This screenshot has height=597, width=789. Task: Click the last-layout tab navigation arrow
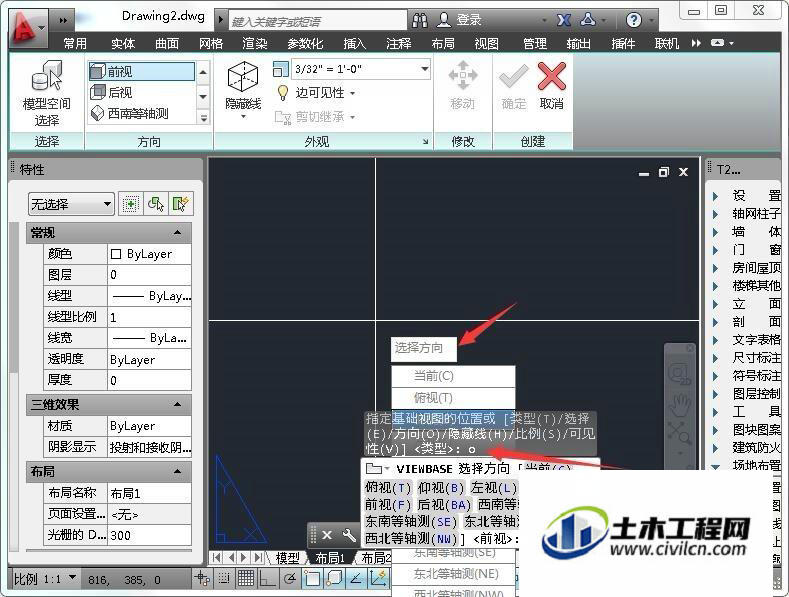point(259,557)
